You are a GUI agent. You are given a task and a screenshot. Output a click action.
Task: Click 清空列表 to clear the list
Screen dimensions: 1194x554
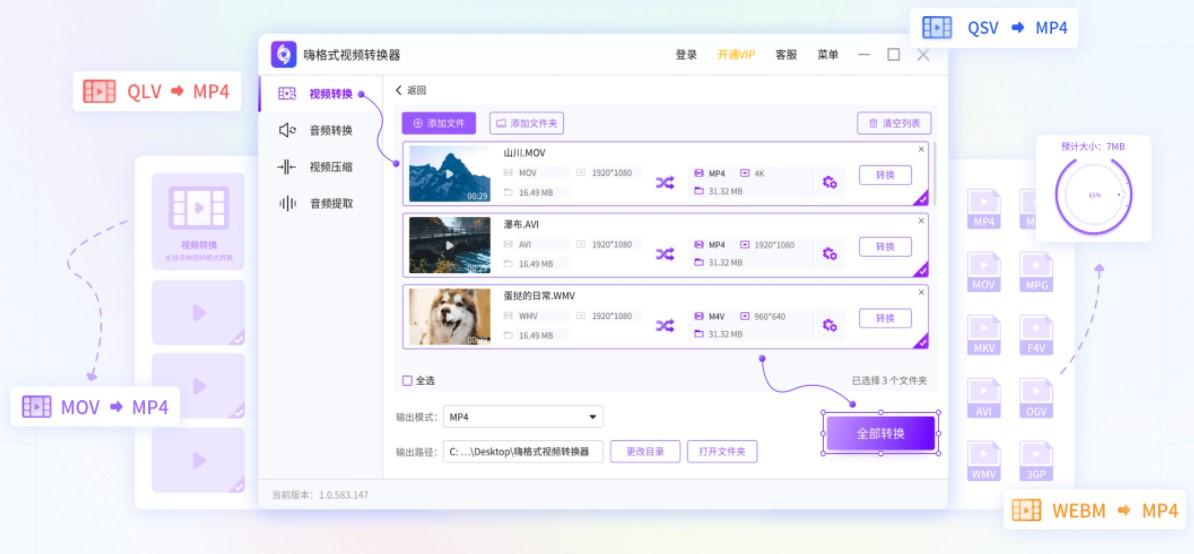click(x=894, y=123)
